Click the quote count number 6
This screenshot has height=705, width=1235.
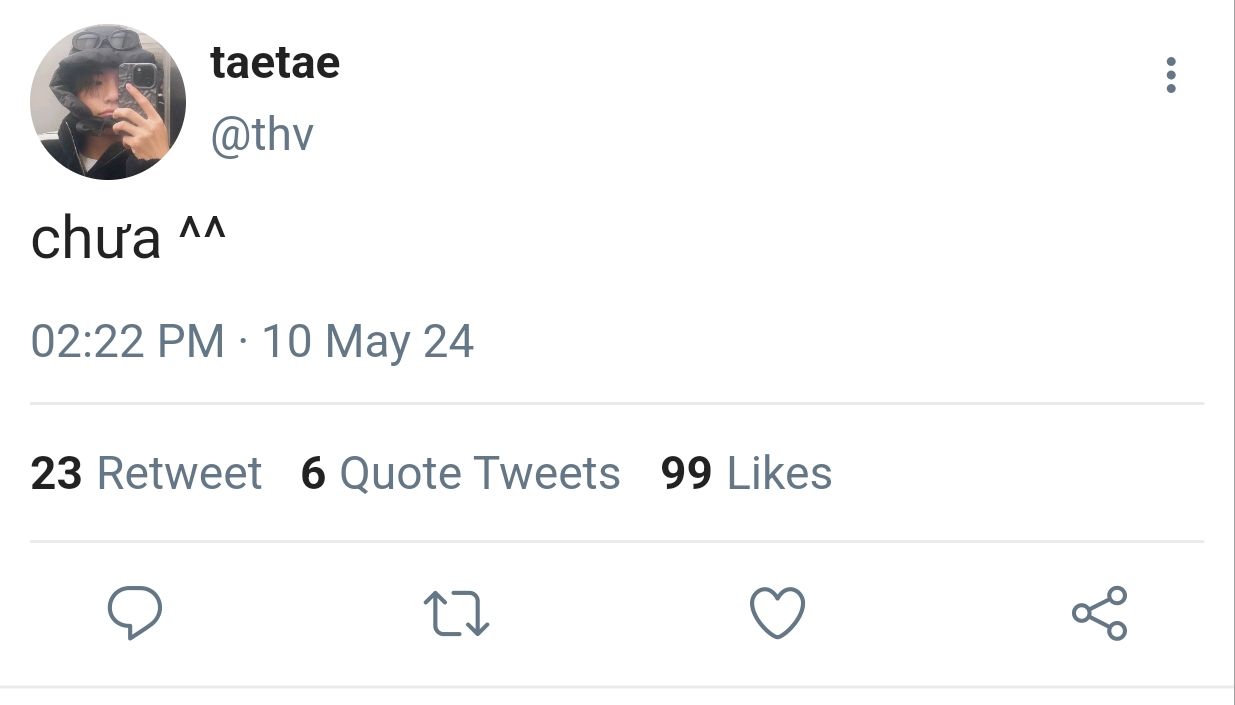click(x=313, y=473)
